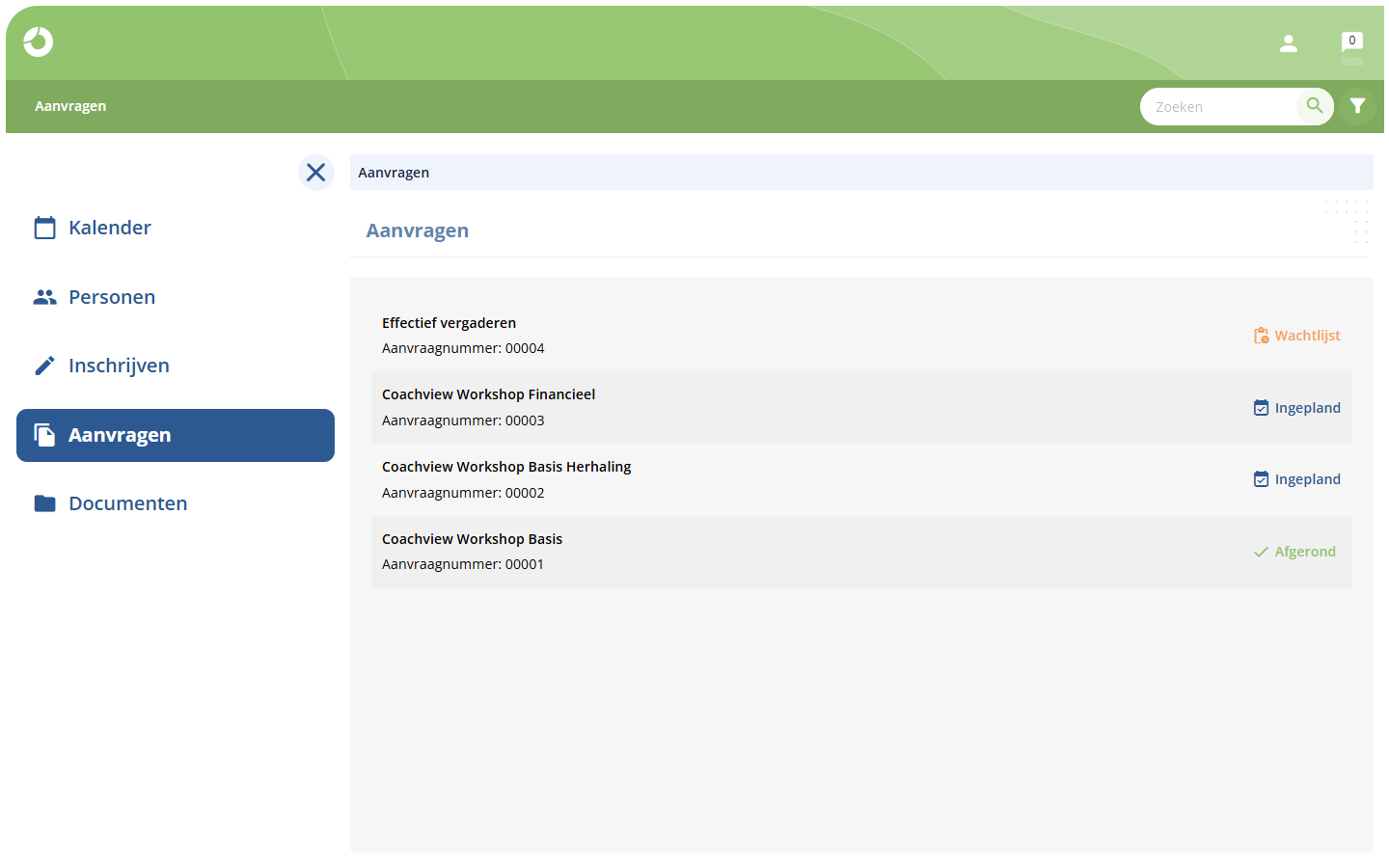
Task: Click the Afgerond checkmark icon
Action: pos(1261,552)
